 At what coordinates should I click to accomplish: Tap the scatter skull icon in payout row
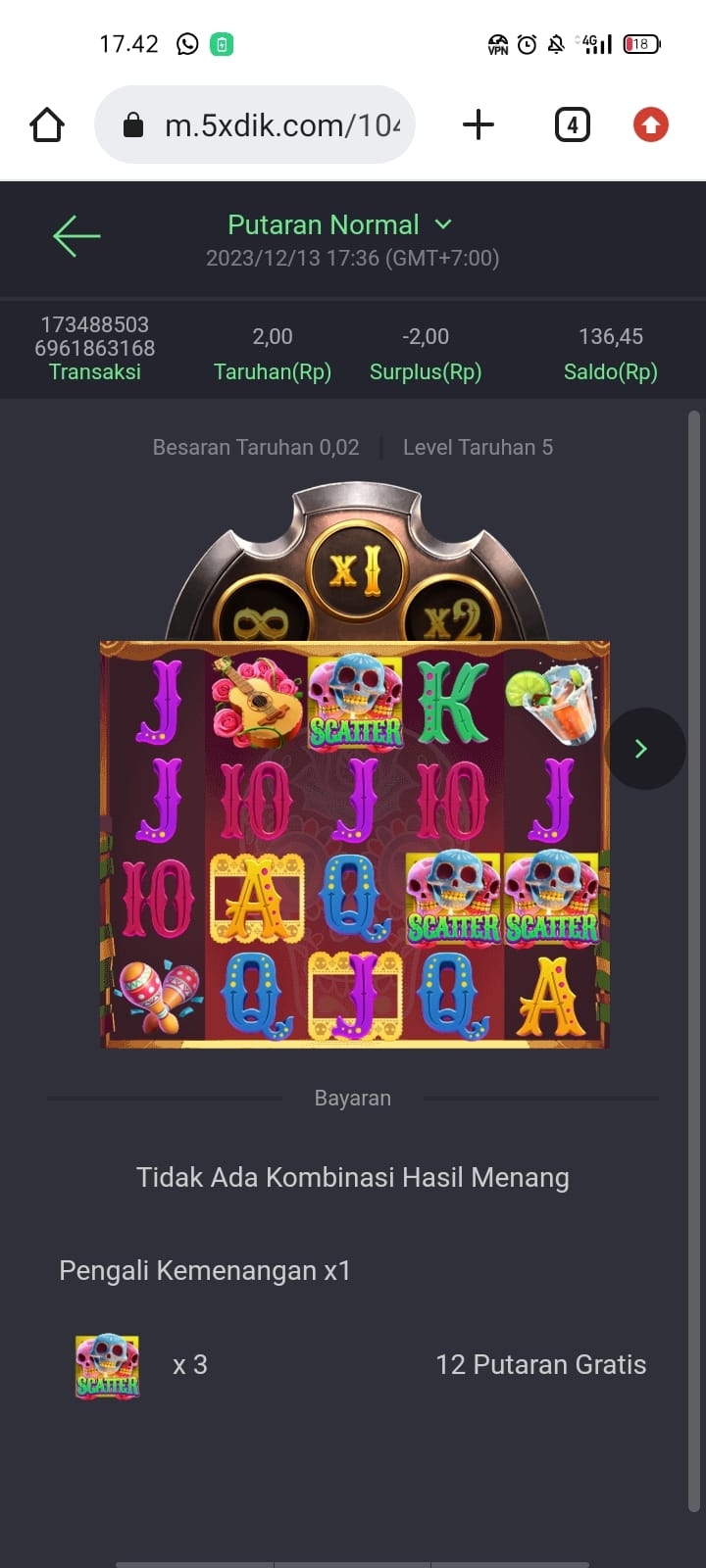(108, 1366)
